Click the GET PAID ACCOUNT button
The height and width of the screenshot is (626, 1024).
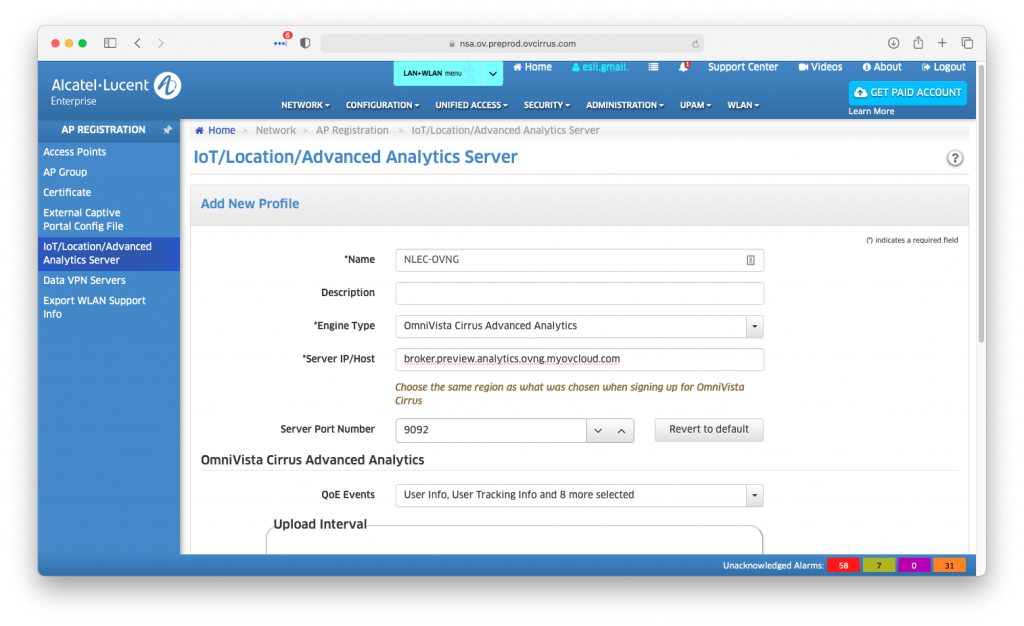[907, 92]
